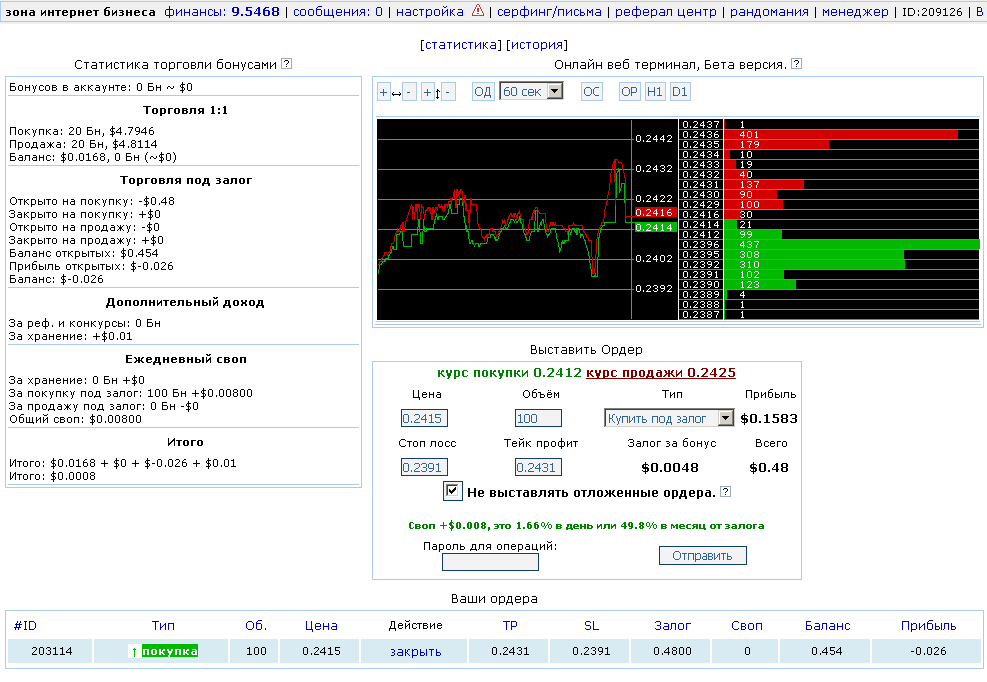Image resolution: width=987 pixels, height=682 pixels.
Task: Sort orders by SL column
Action: tap(591, 625)
